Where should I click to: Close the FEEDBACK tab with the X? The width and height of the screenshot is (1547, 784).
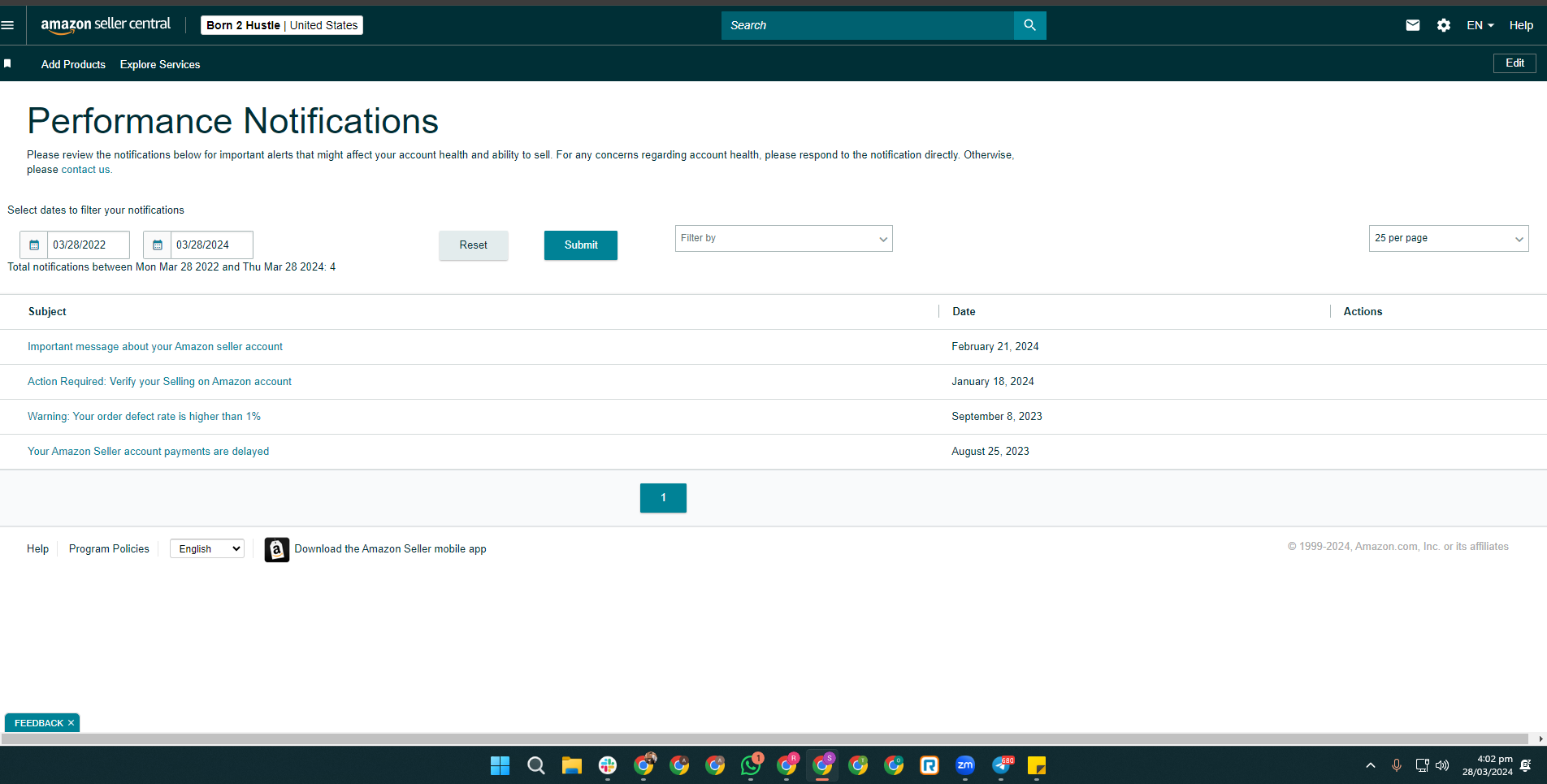[x=71, y=723]
